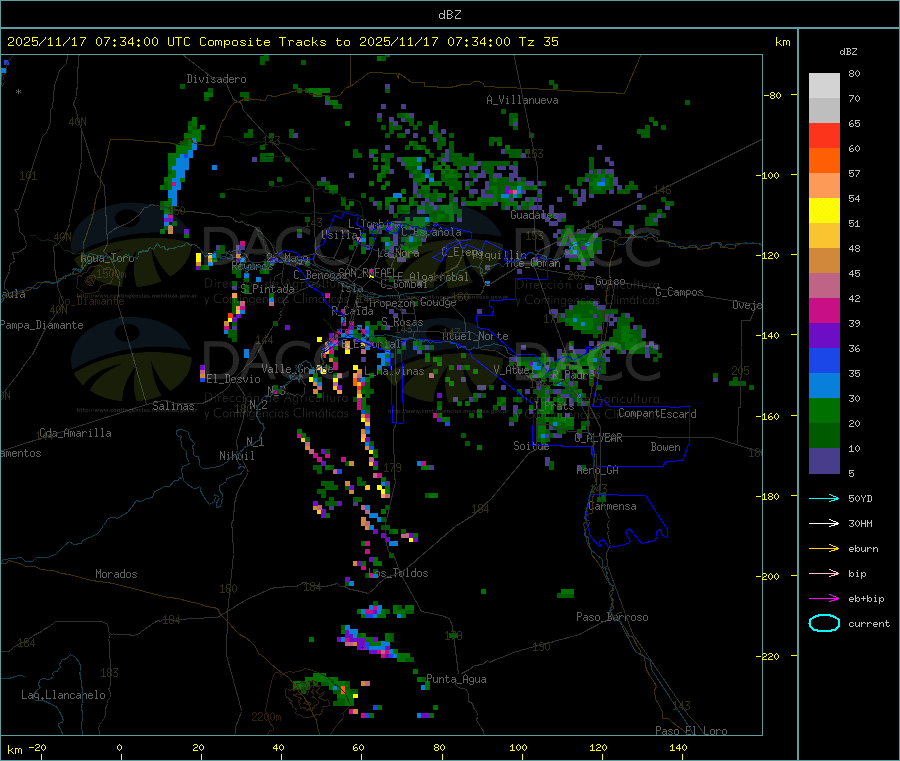Select the gold 48-51 dBZ swatch
This screenshot has height=761, width=900.
click(824, 236)
